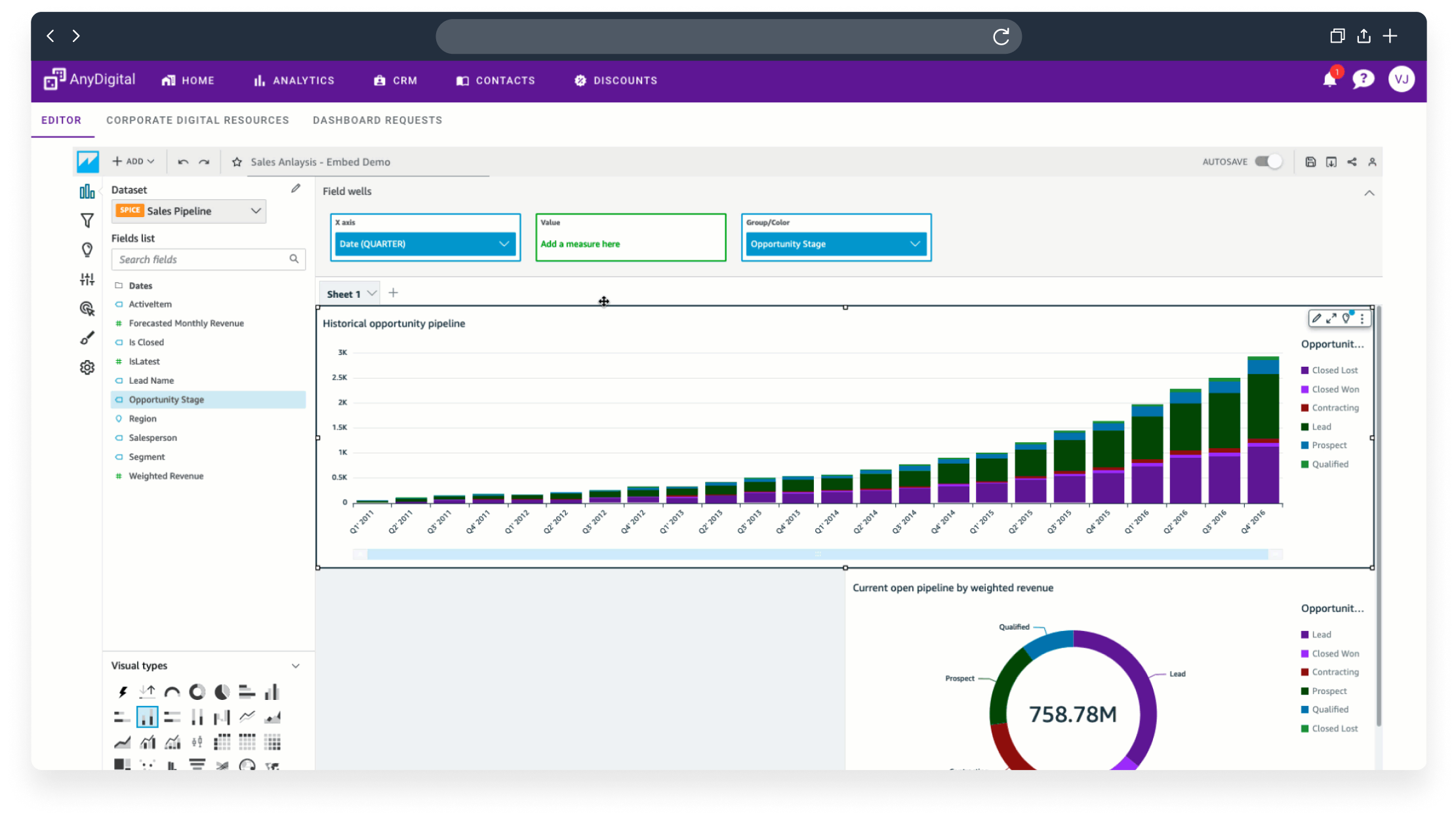Image resolution: width=1456 pixels, height=818 pixels.
Task: Open Insights lightbulb in sidebar
Action: pos(87,250)
